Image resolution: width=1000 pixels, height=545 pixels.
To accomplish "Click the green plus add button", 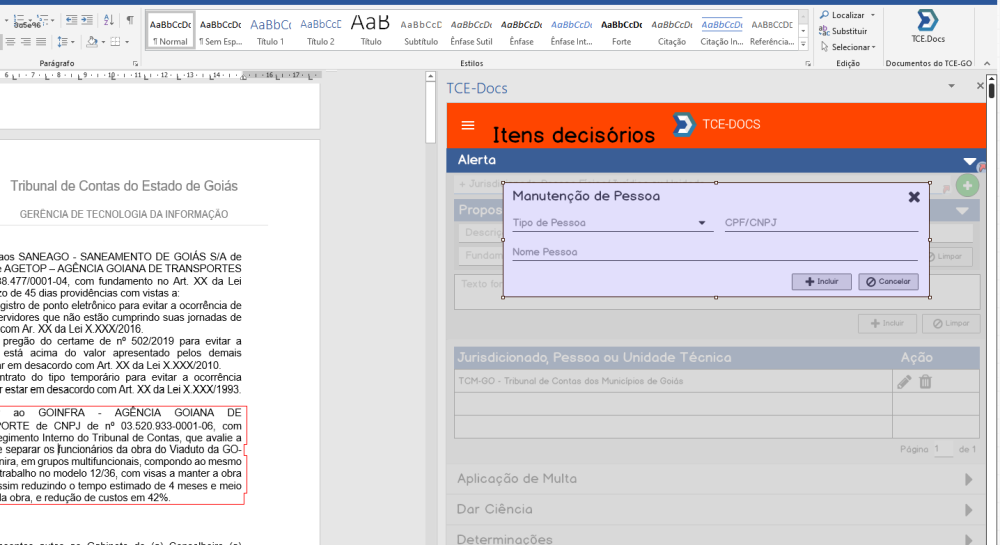I will click(x=967, y=185).
